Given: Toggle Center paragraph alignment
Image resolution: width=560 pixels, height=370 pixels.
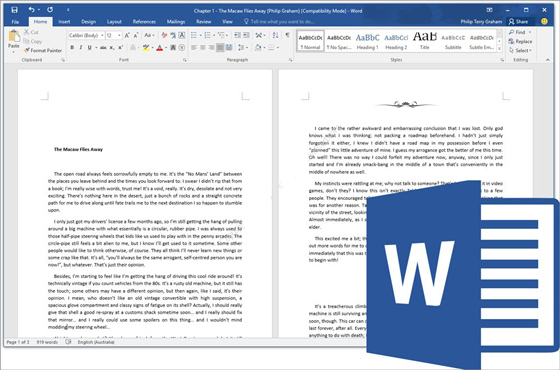Looking at the screenshot, I should (203, 48).
